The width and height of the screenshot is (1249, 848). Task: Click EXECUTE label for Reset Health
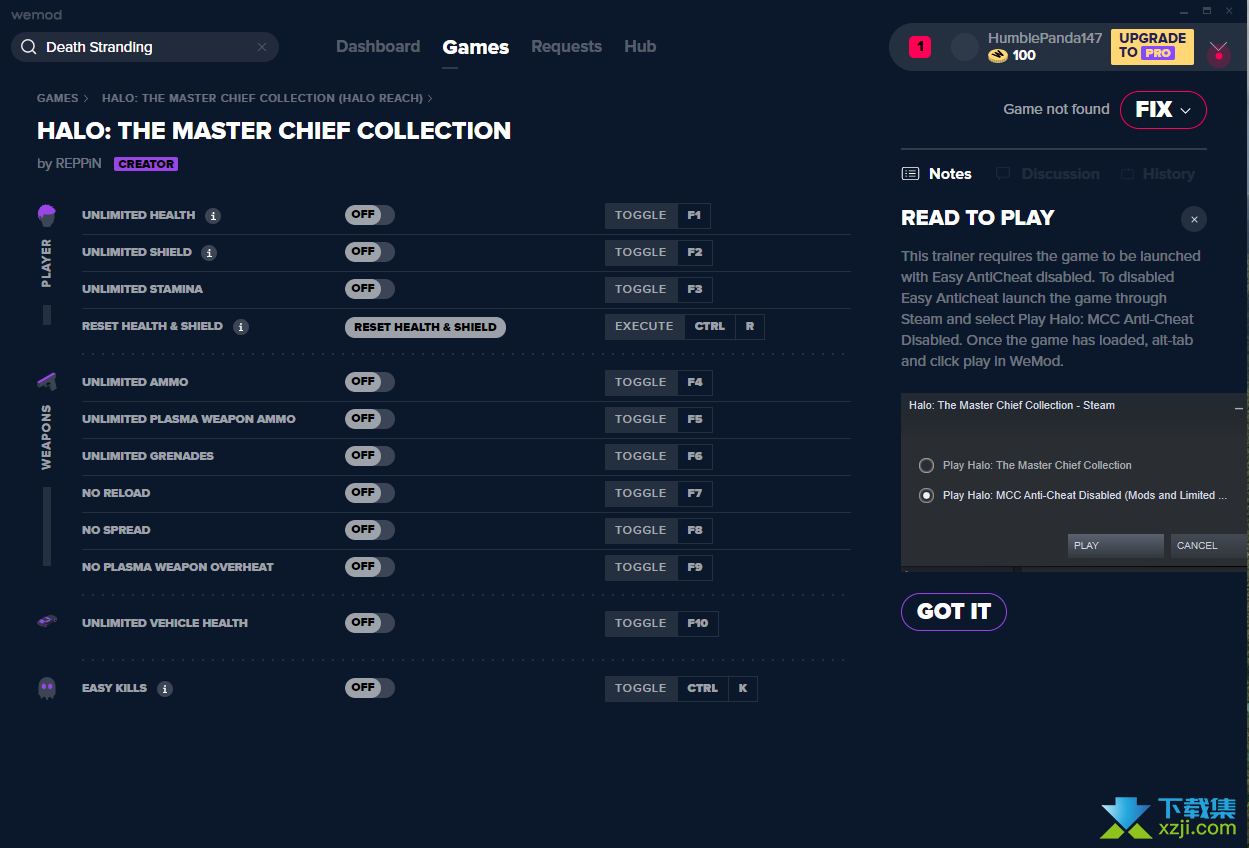click(x=645, y=326)
